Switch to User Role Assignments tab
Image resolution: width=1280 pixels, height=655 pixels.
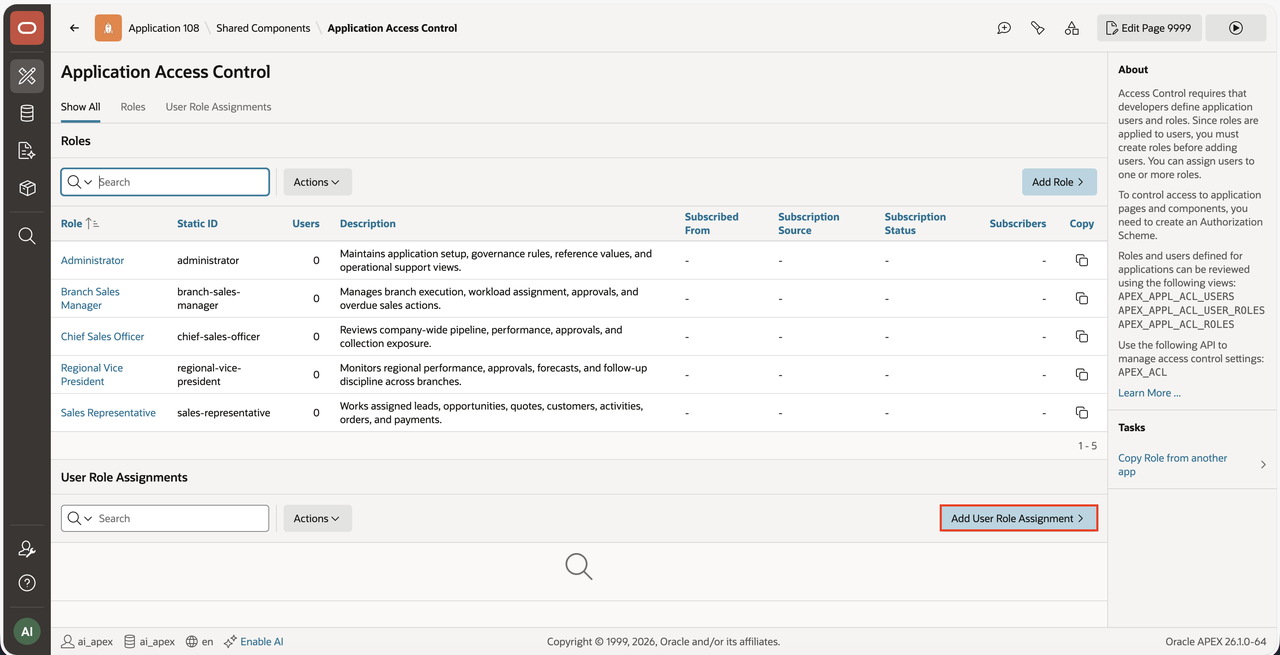point(218,107)
